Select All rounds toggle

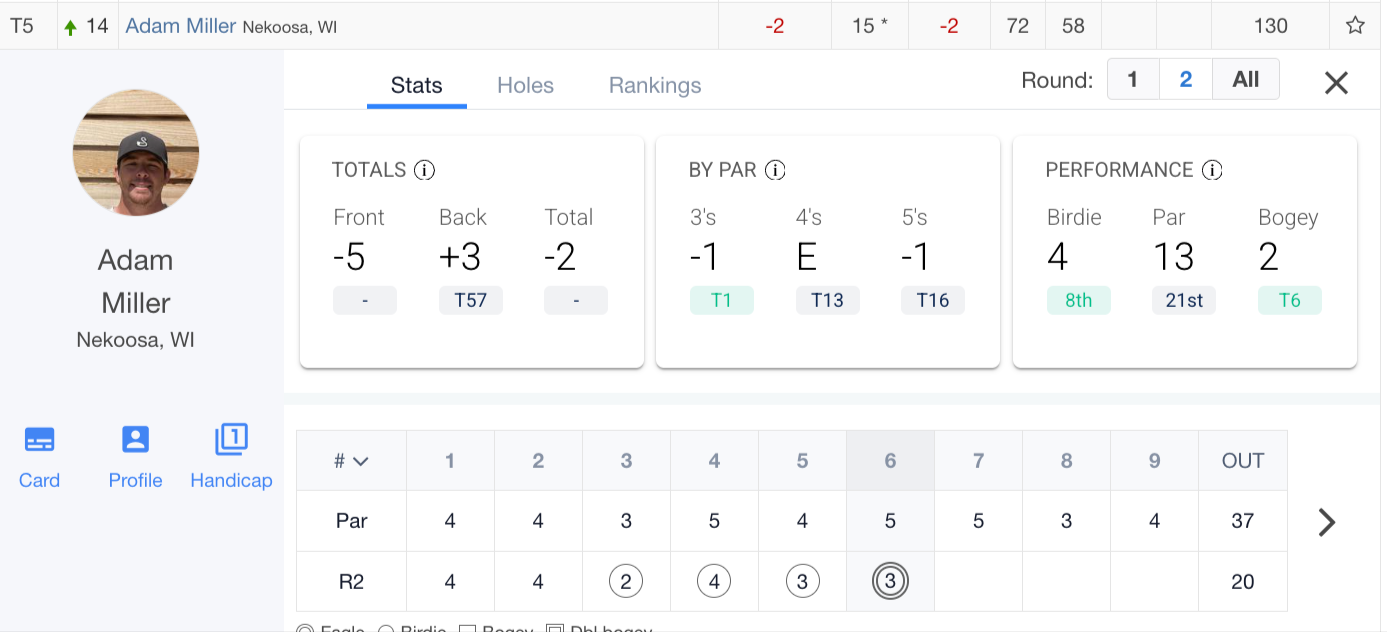(x=1246, y=80)
